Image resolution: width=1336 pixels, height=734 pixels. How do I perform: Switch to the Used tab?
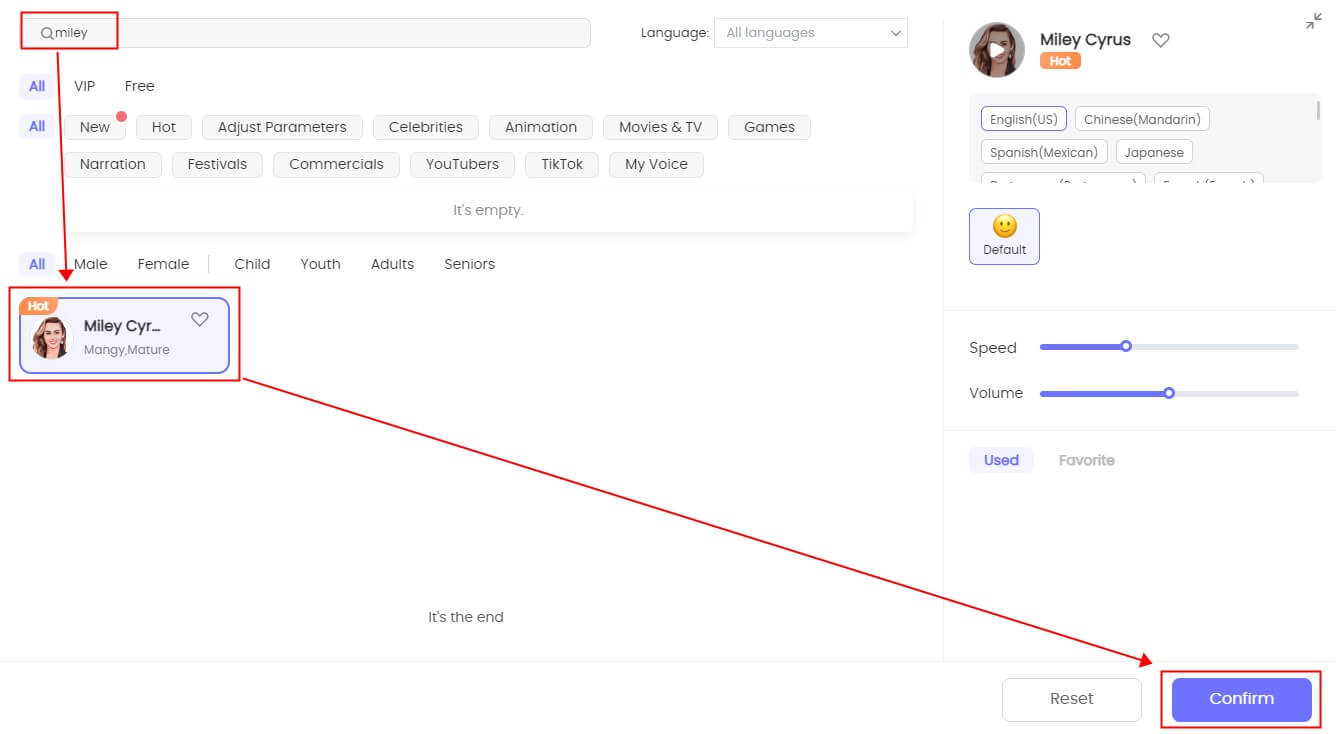tap(1001, 460)
